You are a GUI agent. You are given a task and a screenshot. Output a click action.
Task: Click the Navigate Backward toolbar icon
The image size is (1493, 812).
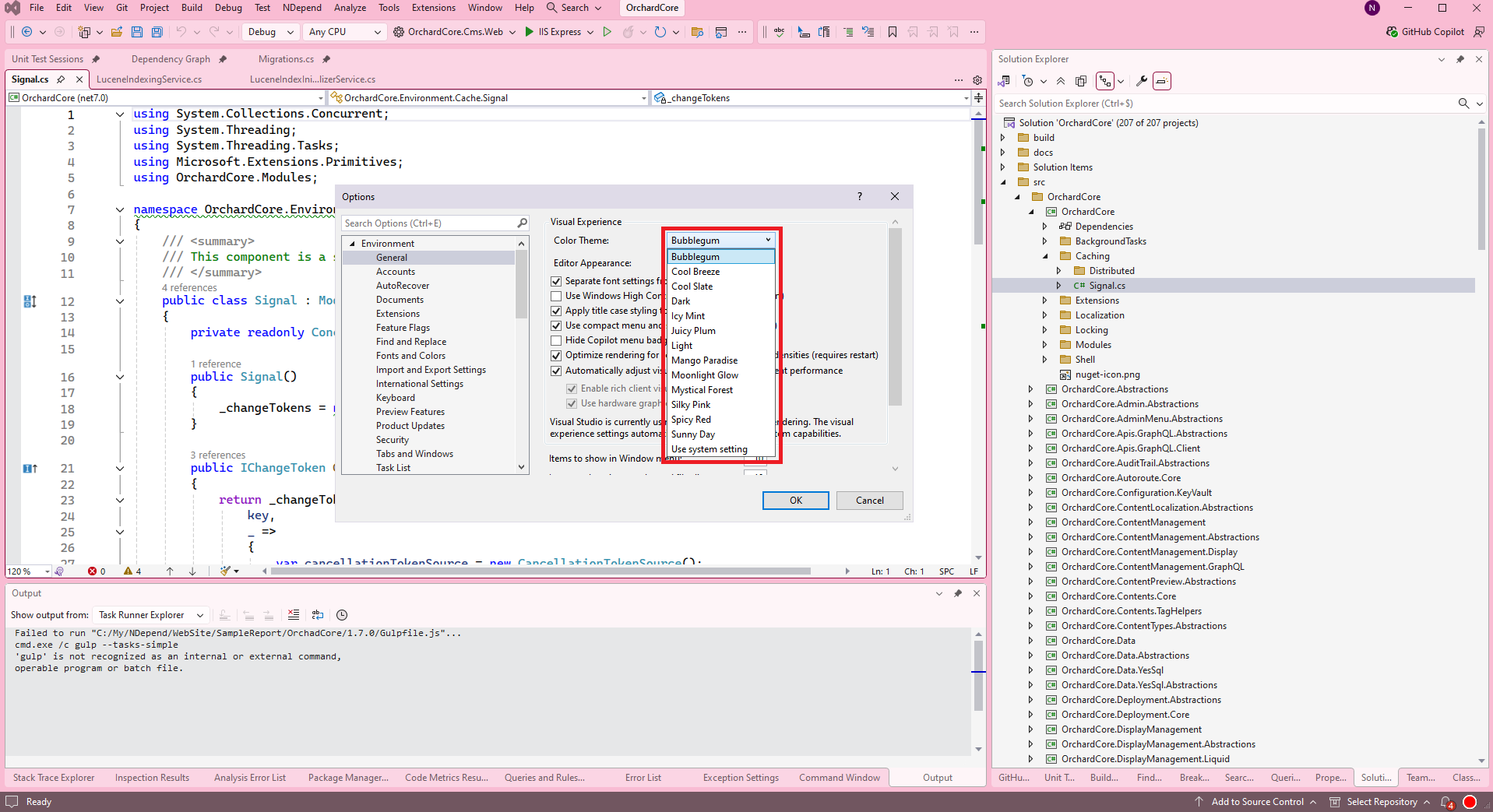(x=27, y=32)
